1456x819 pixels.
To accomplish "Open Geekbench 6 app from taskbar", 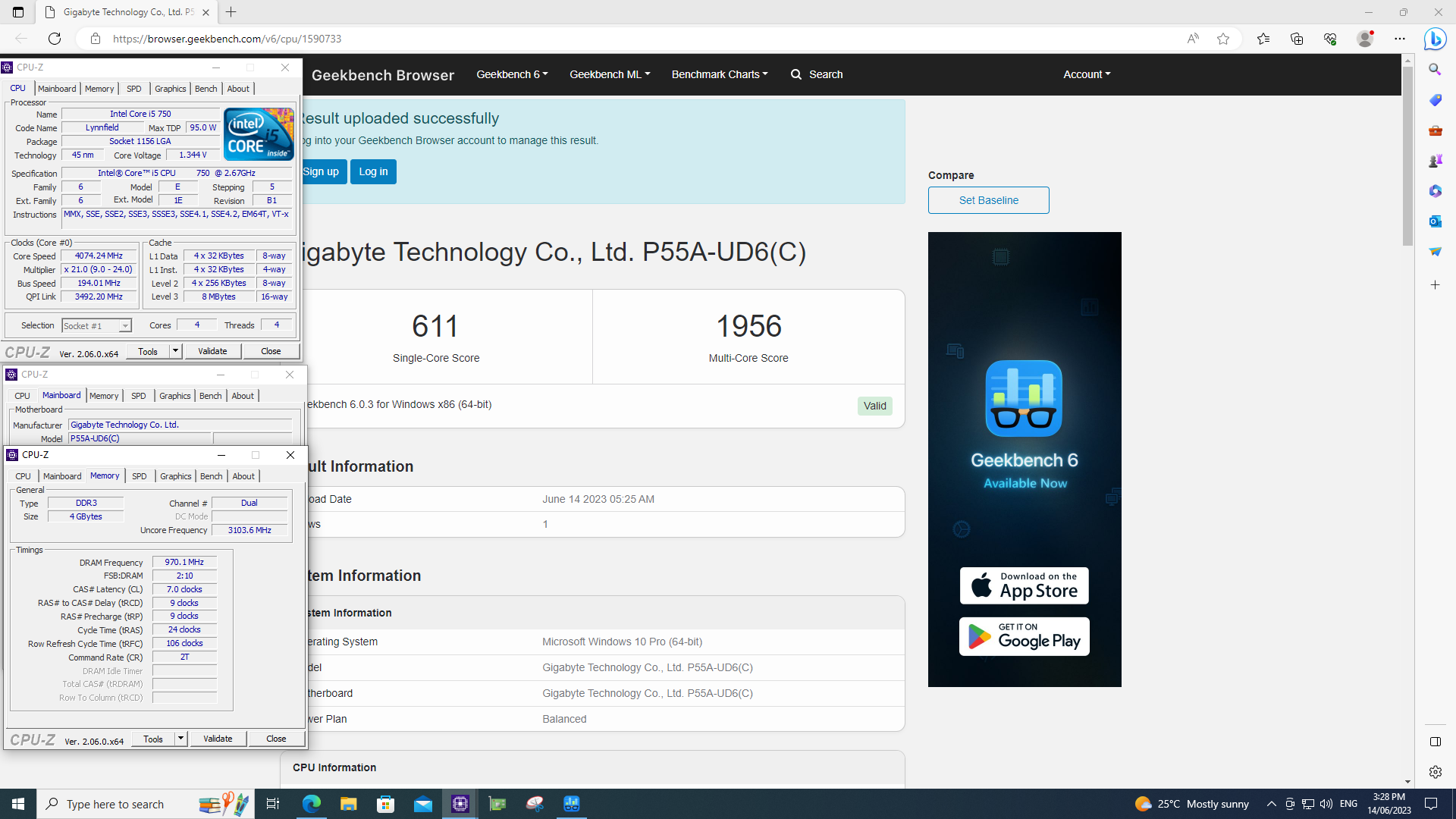I will [x=572, y=804].
